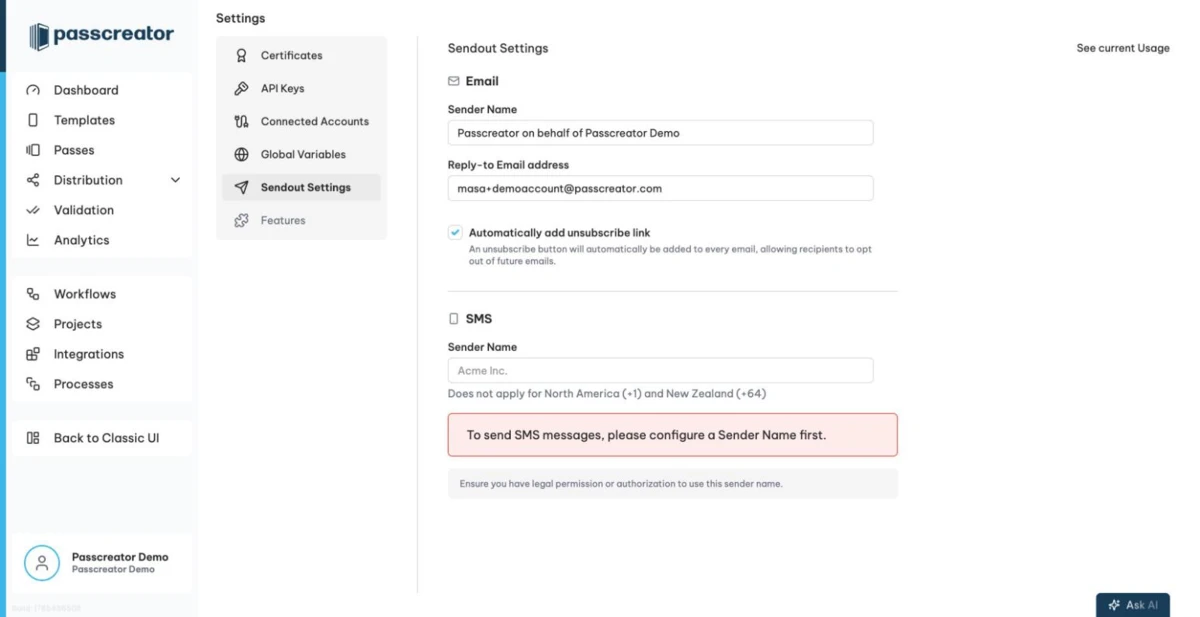Click the Validation double-check icon
This screenshot has height=617, width=1200.
point(33,210)
